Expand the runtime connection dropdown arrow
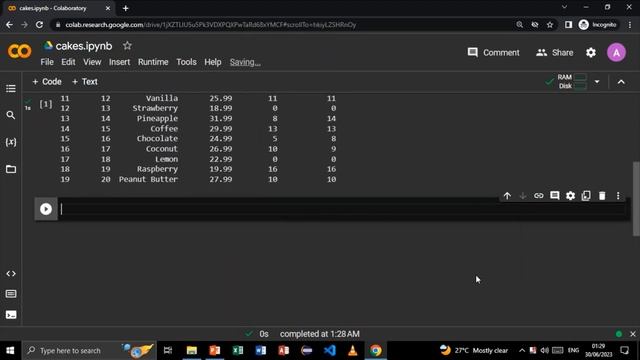The width and height of the screenshot is (640, 360). coord(597,82)
